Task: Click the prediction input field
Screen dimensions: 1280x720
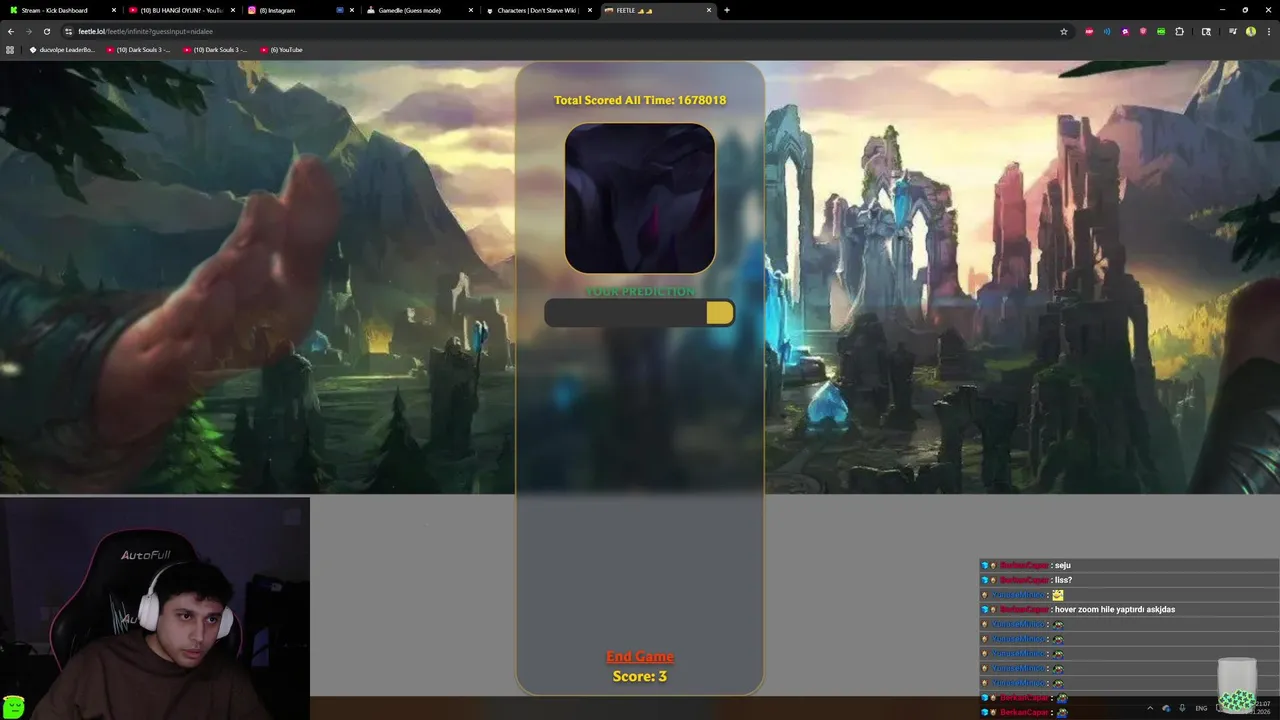Action: coord(625,313)
